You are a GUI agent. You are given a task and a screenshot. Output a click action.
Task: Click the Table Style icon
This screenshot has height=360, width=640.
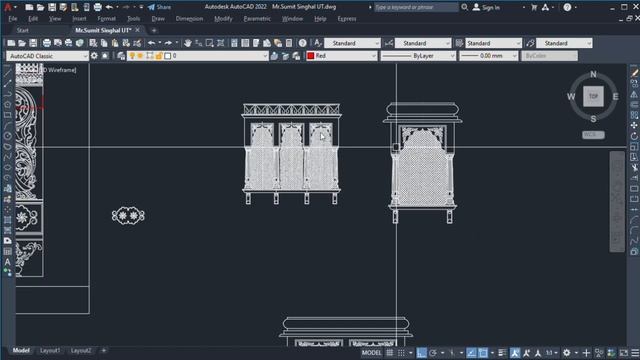tap(459, 43)
